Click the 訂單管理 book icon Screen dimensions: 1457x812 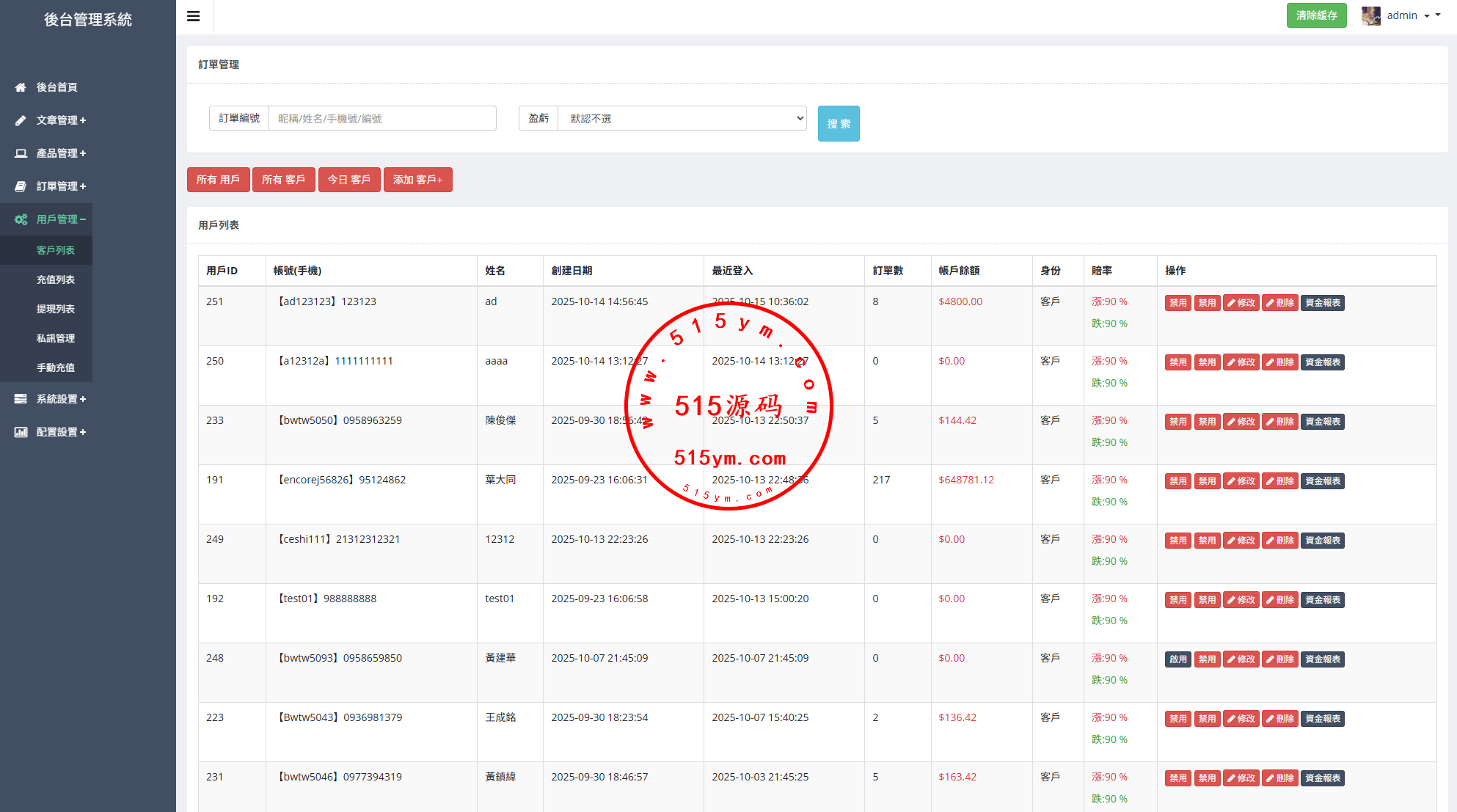click(21, 186)
